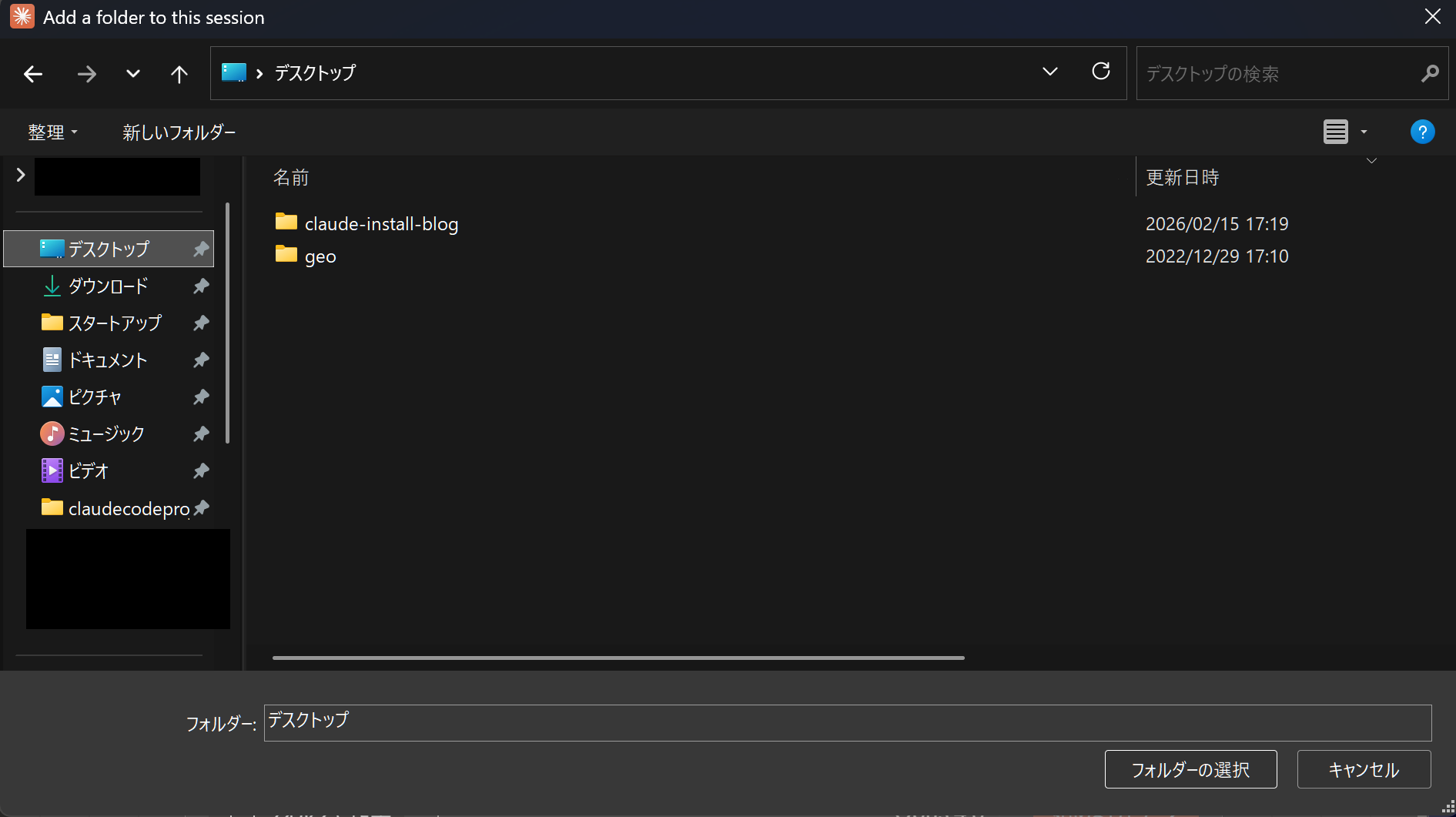Click the navigation pane vertical scrollbar
This screenshot has height=817, width=1456.
pyautogui.click(x=227, y=323)
